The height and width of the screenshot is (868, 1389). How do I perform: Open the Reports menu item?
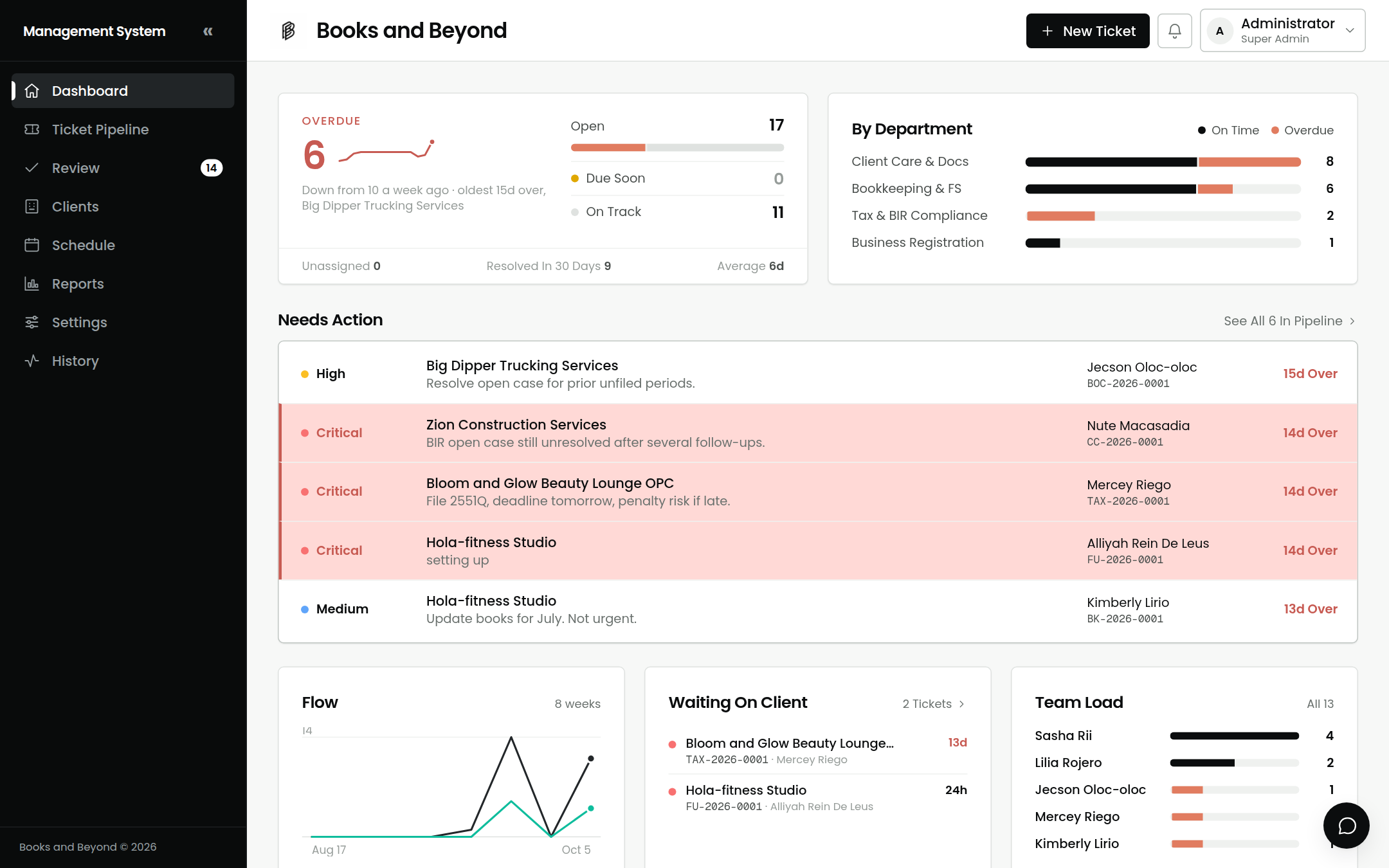(123, 284)
